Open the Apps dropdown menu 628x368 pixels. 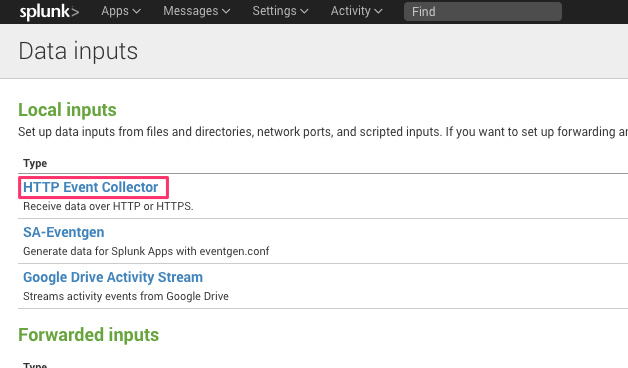click(x=121, y=11)
